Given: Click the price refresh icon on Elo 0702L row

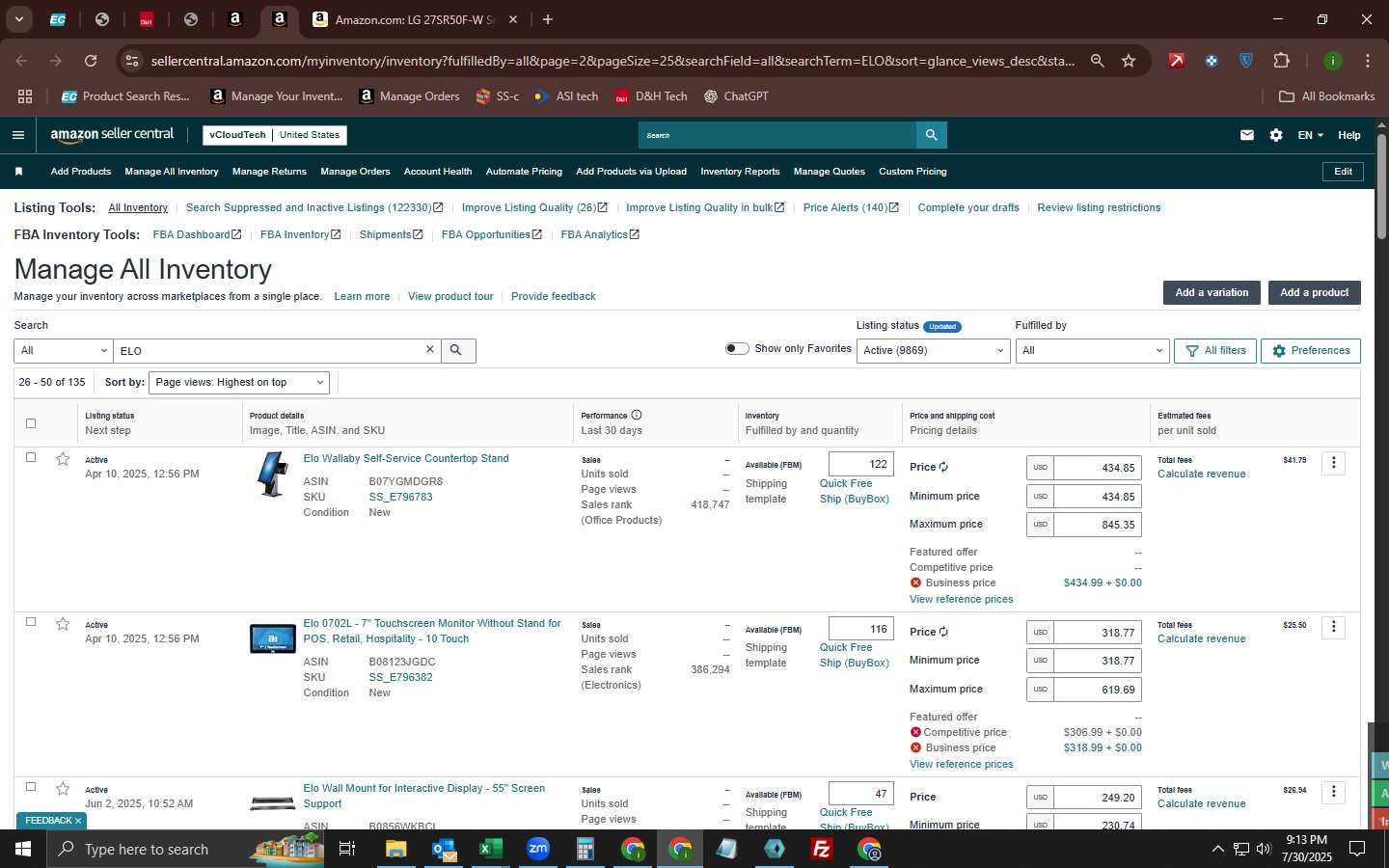Looking at the screenshot, I should 943,632.
